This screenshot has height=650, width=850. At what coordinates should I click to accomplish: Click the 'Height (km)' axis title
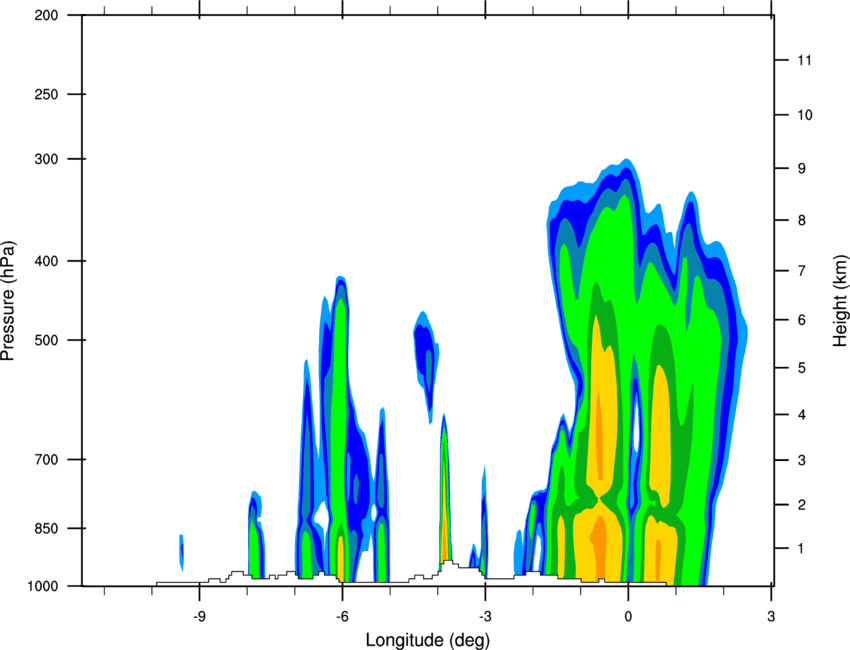pos(840,303)
